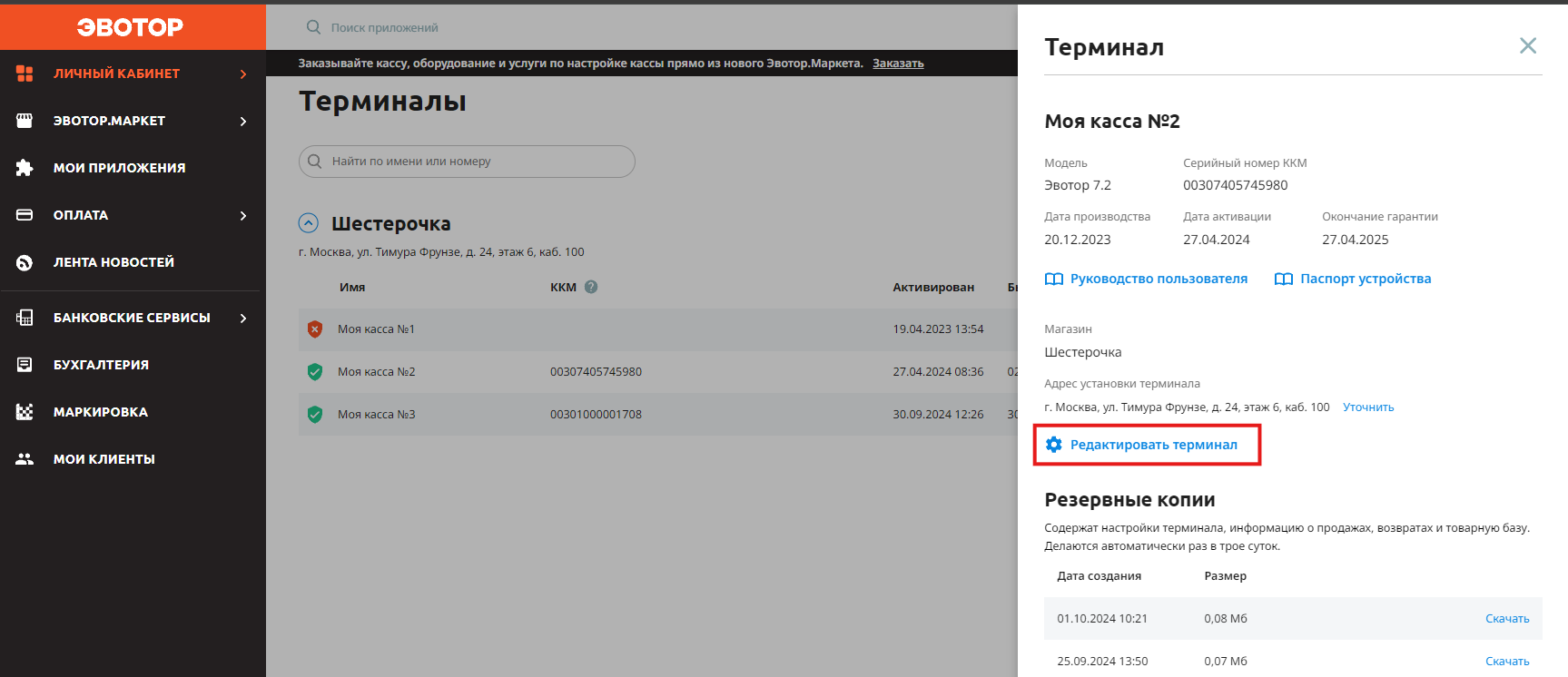Click green shield icon of Моя касса №2

click(315, 372)
